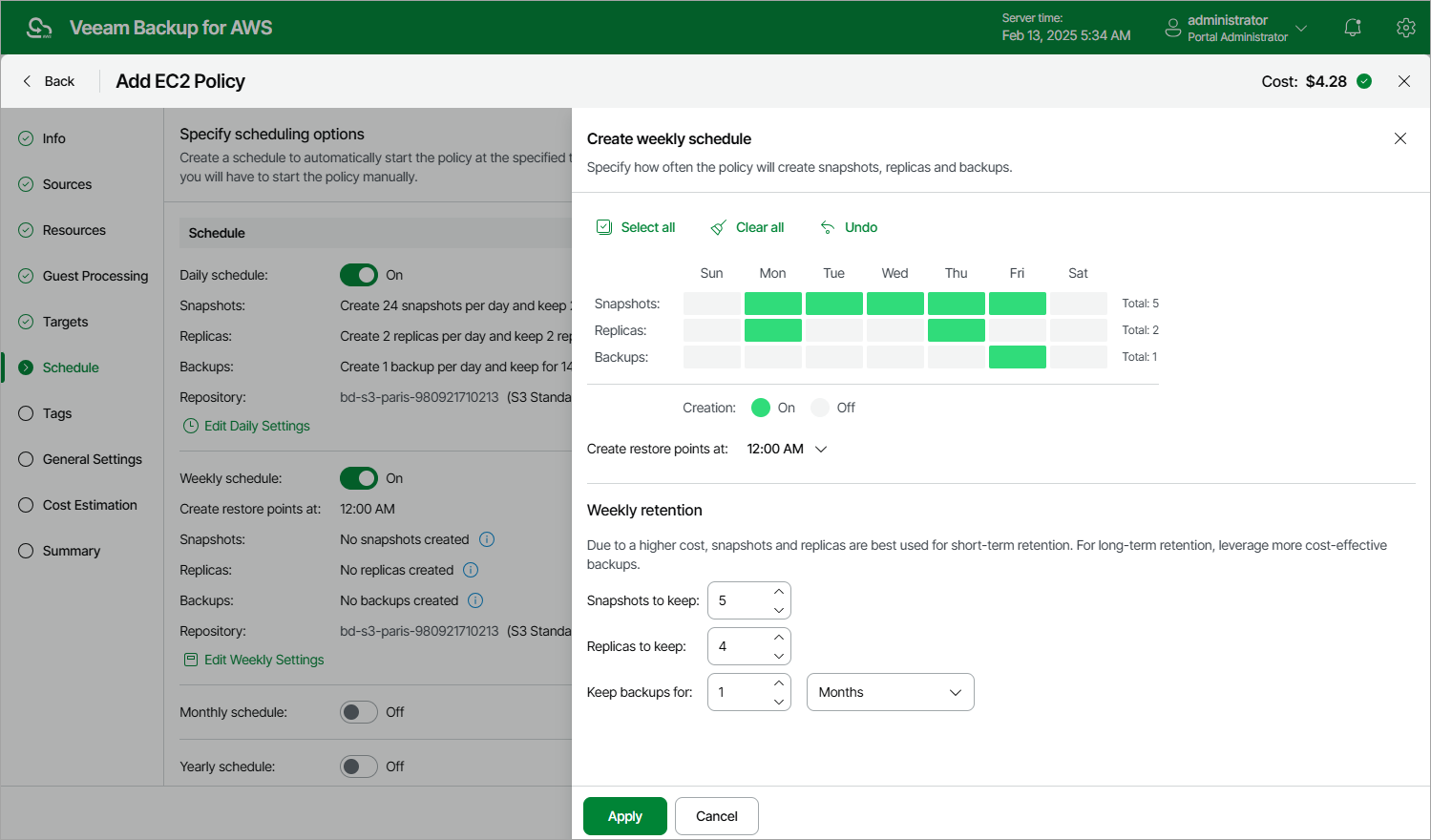Click the Clear all icon in weekly schedule
The width and height of the screenshot is (1431, 840).
click(718, 227)
